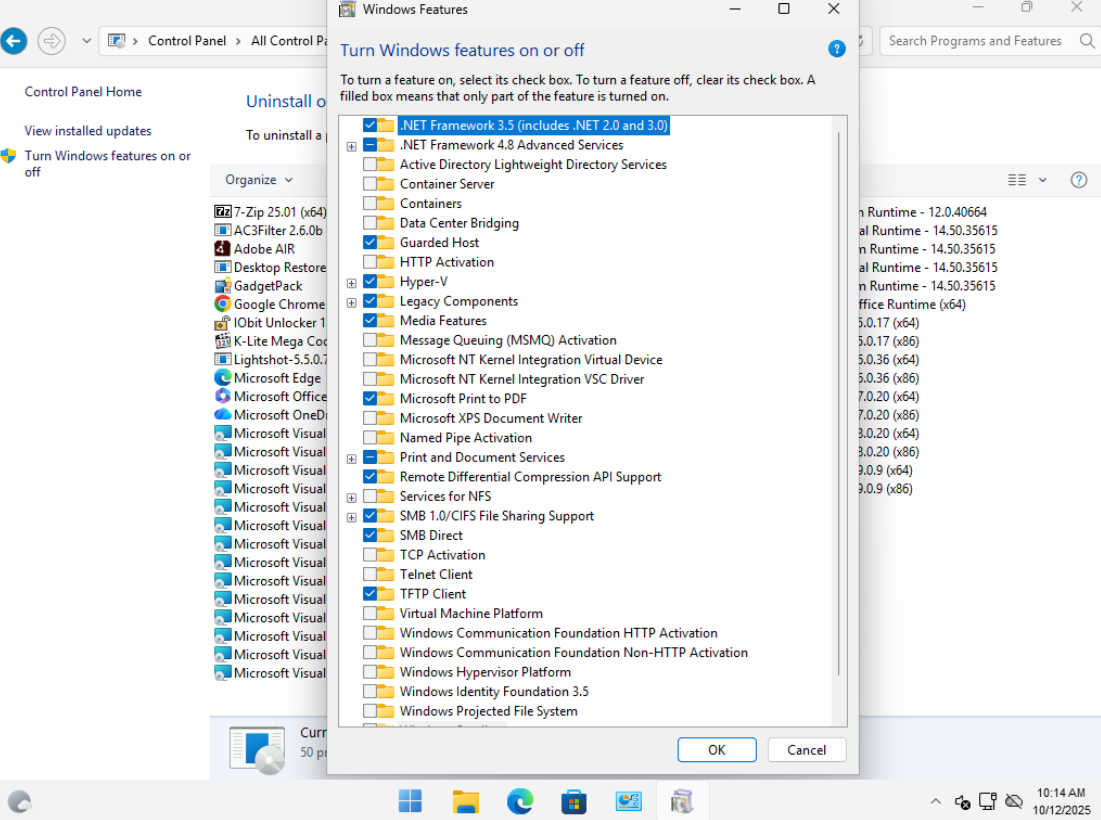The image size is (1101, 820).
Task: Expand SMB 1.0/CIFS File Sharing Support
Action: pyautogui.click(x=352, y=517)
